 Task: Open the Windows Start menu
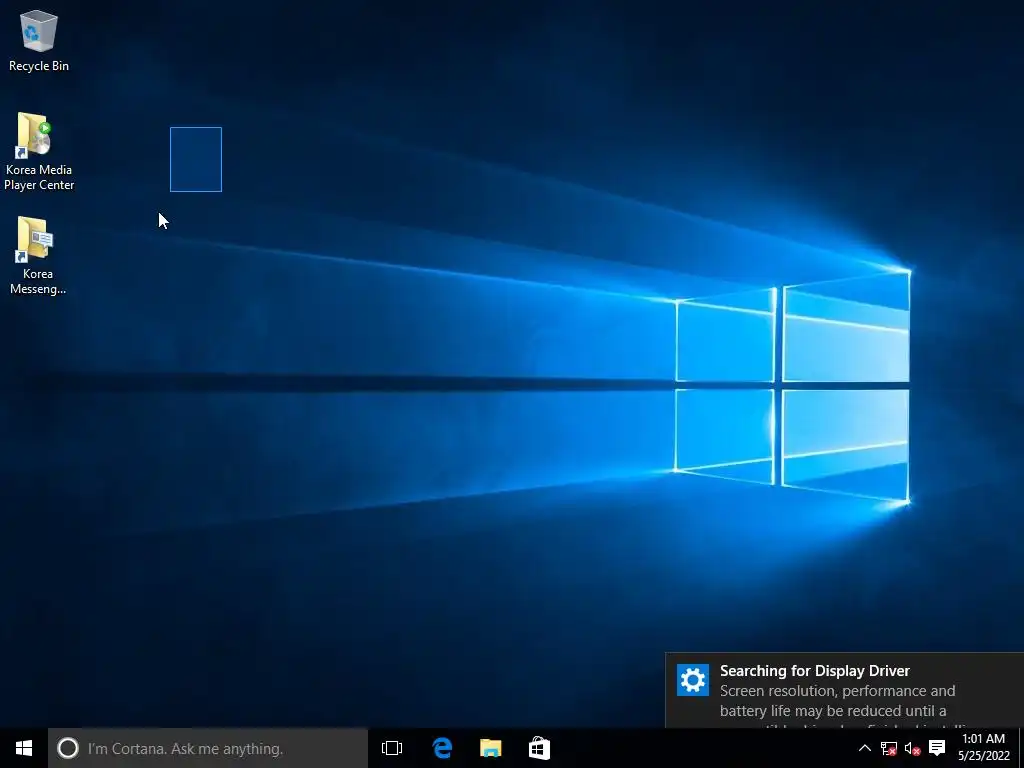click(x=24, y=748)
